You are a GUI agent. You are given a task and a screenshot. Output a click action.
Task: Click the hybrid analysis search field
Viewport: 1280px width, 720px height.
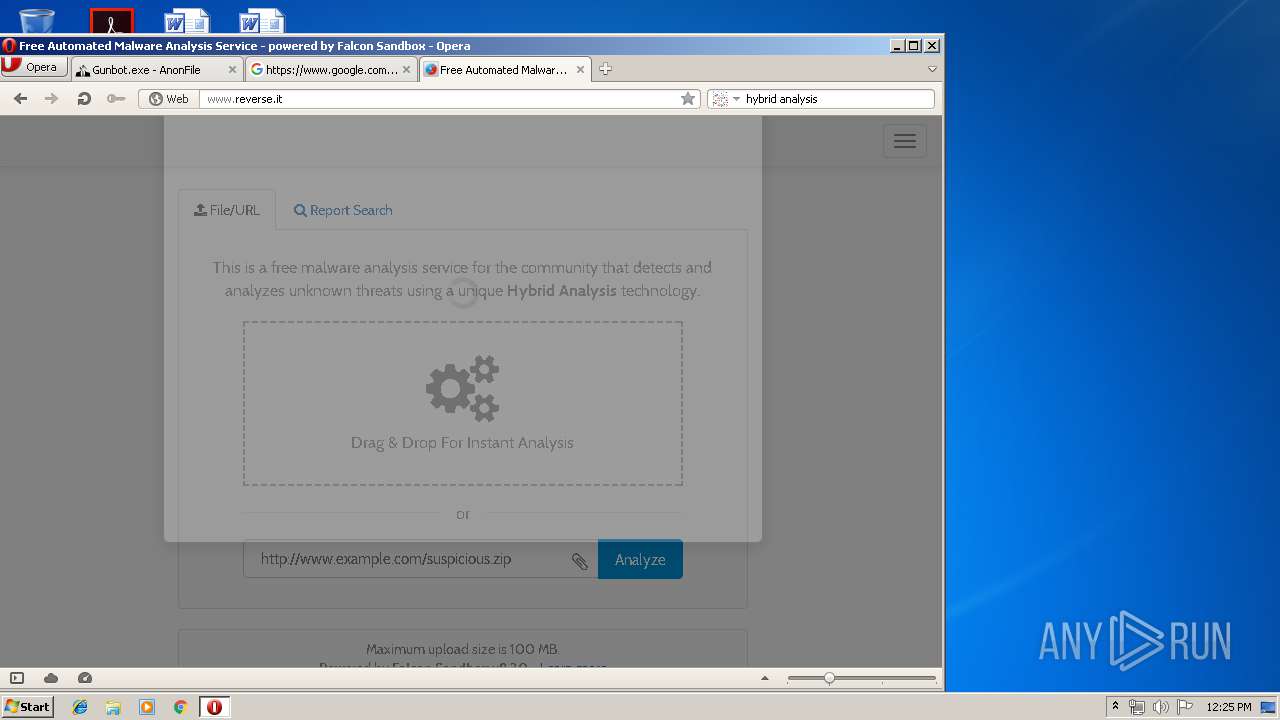click(x=838, y=99)
